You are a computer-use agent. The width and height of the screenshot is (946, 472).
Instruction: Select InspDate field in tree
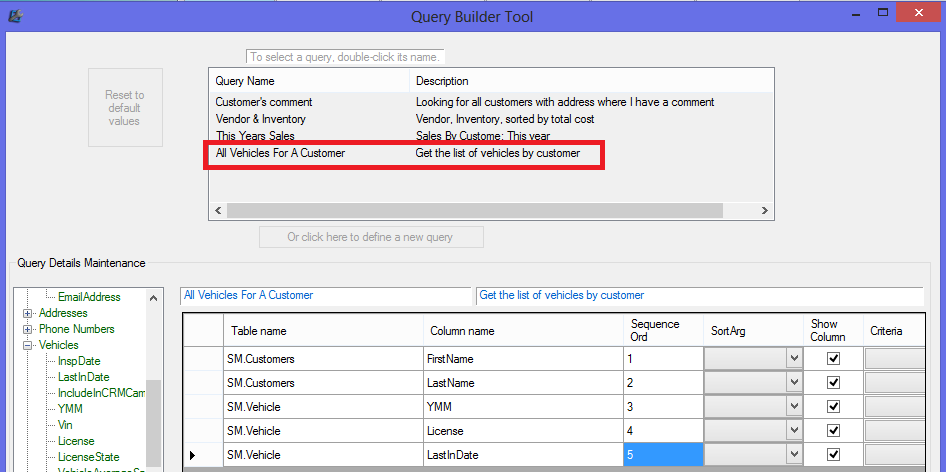tap(79, 361)
